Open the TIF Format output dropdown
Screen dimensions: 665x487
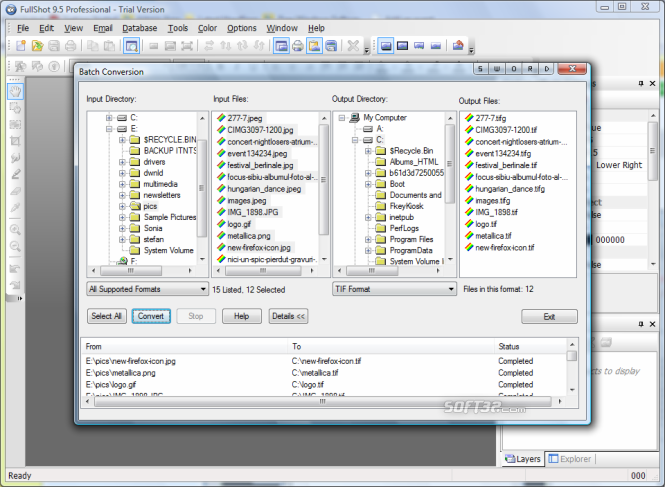click(394, 289)
